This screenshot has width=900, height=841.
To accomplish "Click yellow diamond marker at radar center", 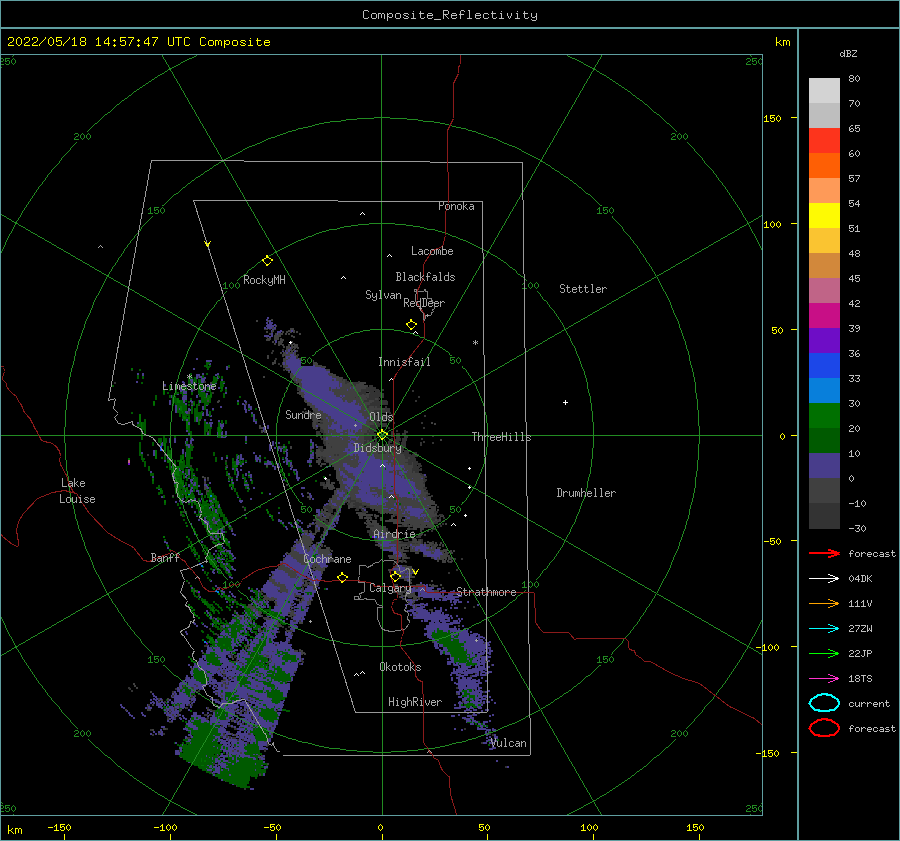I will coord(382,435).
